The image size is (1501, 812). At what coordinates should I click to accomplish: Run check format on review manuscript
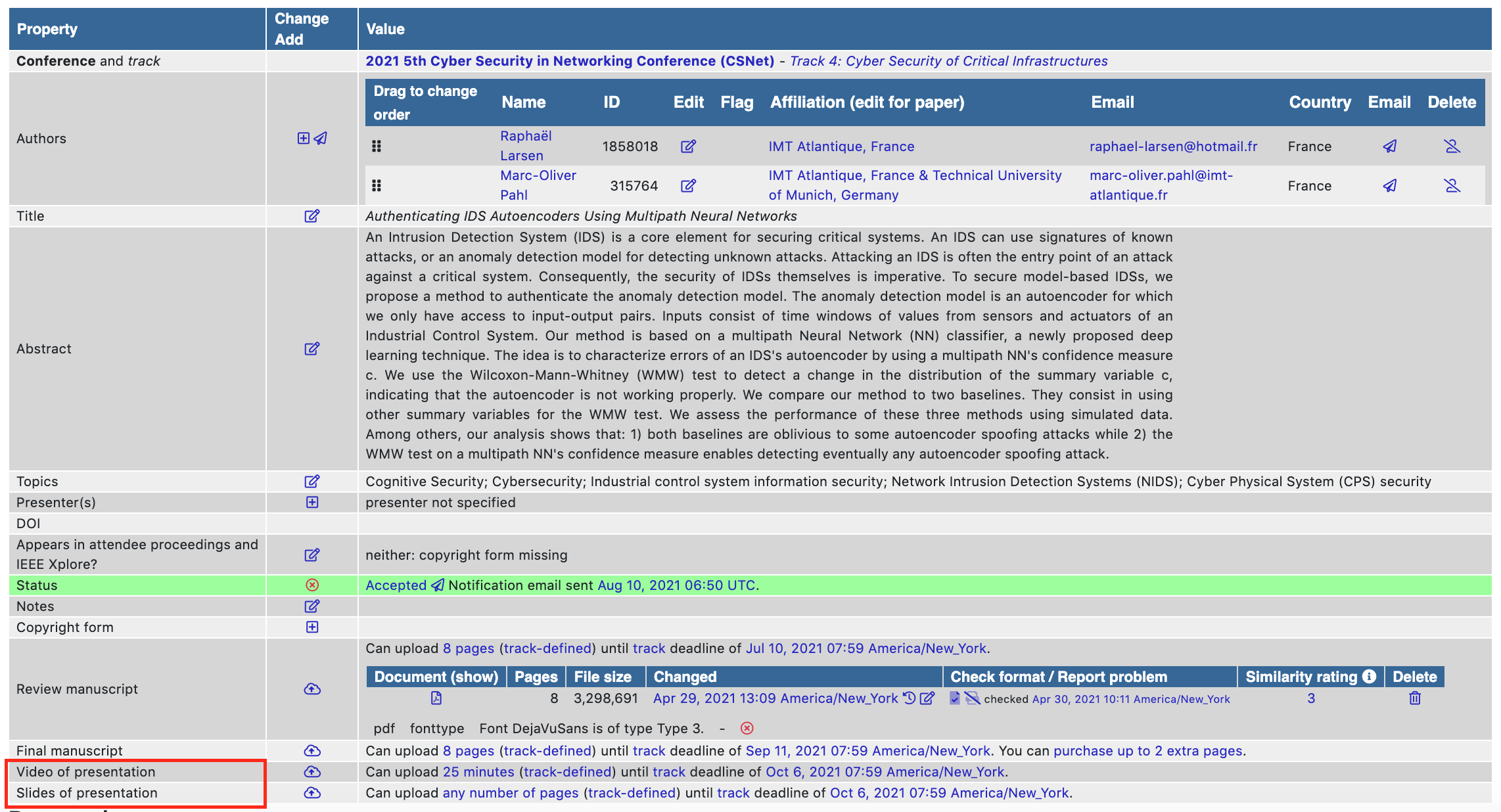pos(955,698)
